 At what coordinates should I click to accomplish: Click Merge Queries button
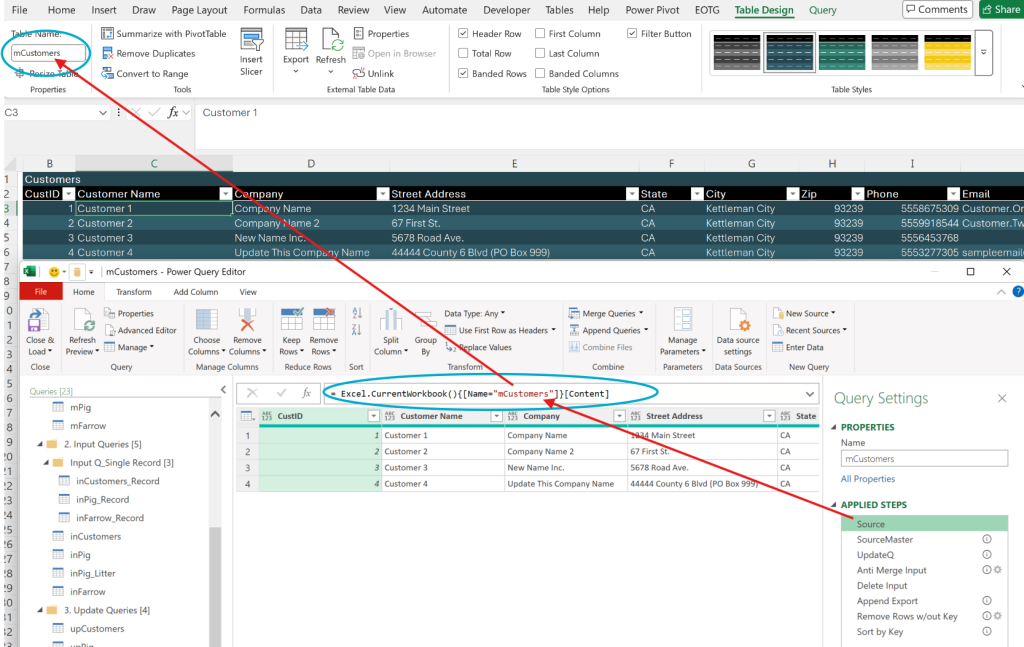click(x=606, y=313)
